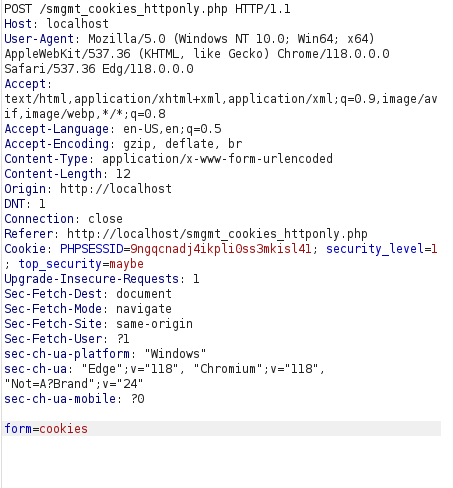Select the Host header name
Screen dimensions: 453x488
[x=18, y=24]
